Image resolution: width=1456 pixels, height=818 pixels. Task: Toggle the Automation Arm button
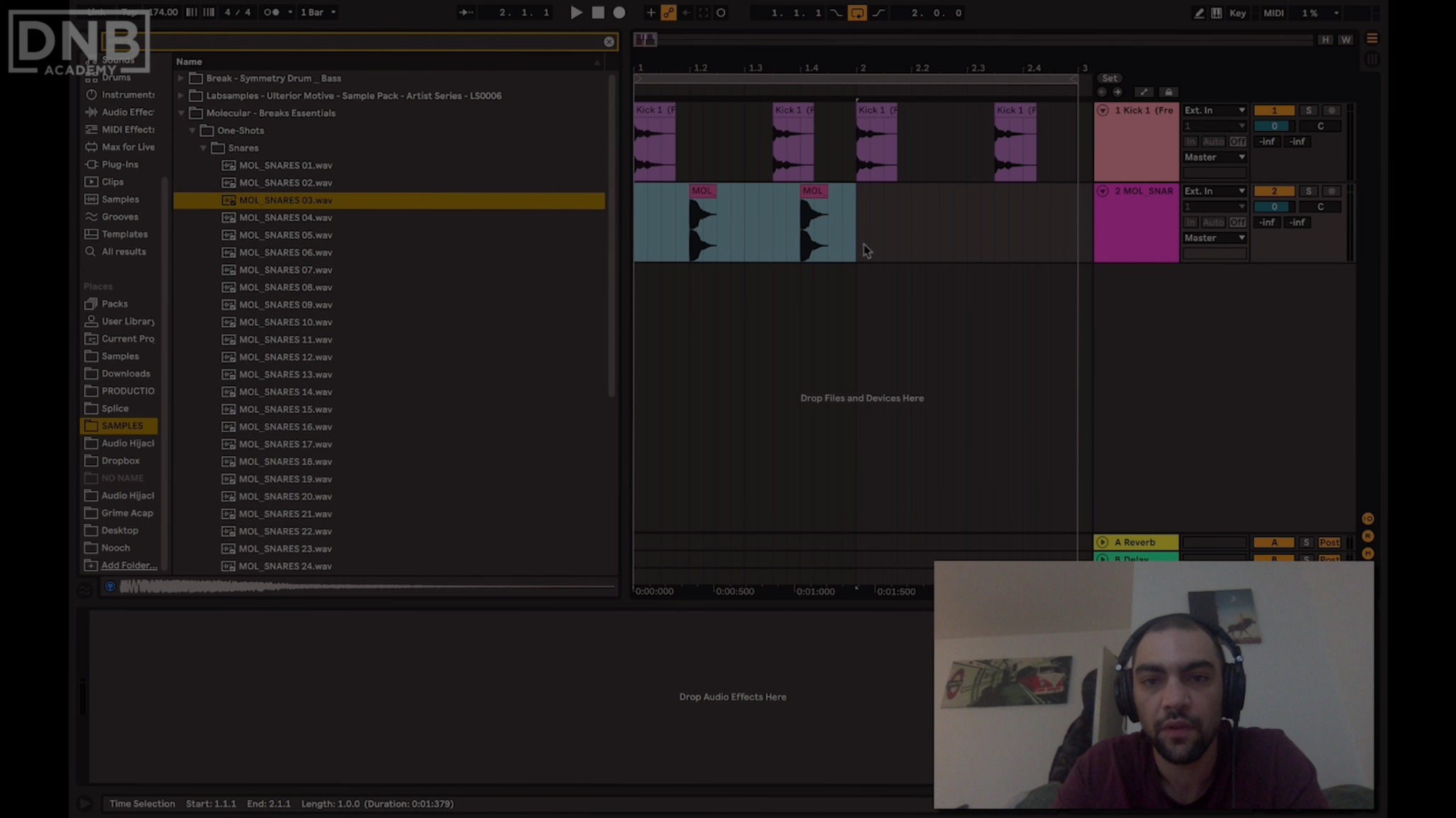point(668,13)
